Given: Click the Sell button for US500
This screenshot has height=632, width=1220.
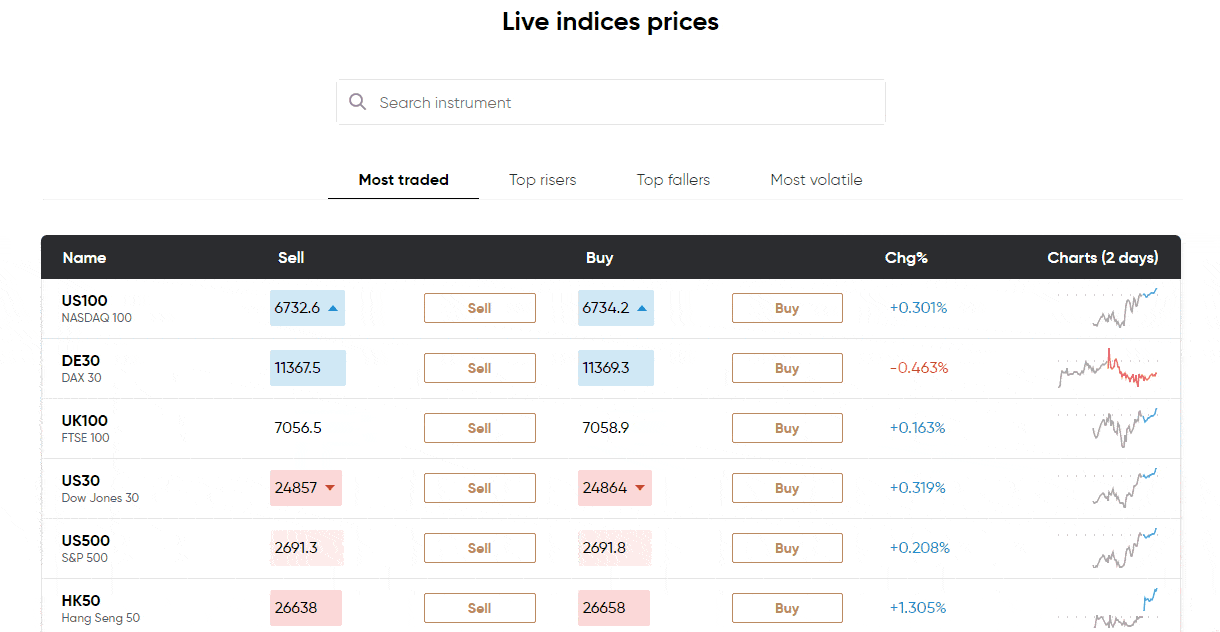Looking at the screenshot, I should coord(480,548).
